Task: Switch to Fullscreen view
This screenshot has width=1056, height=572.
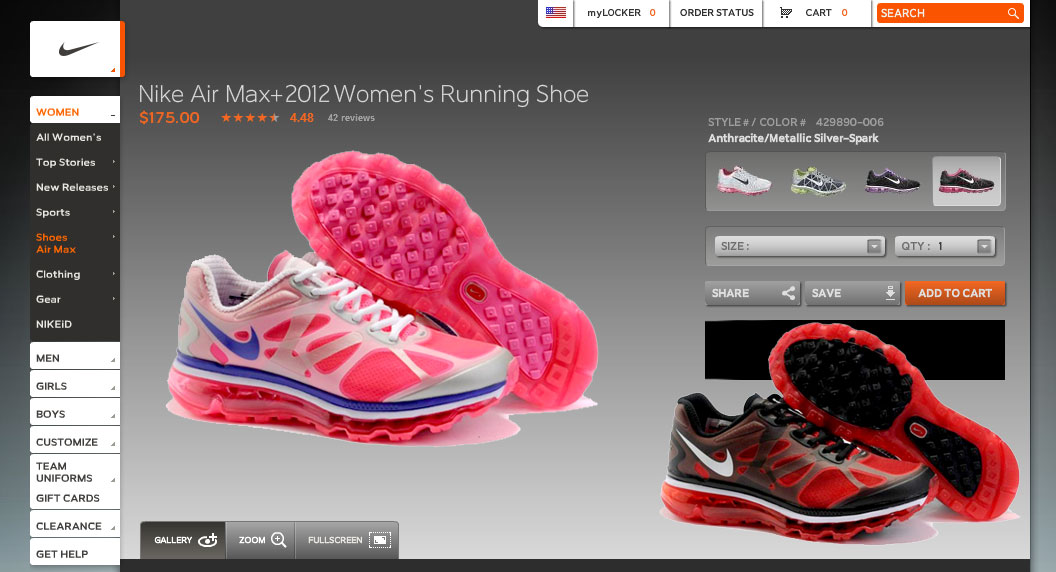Action: click(x=347, y=540)
